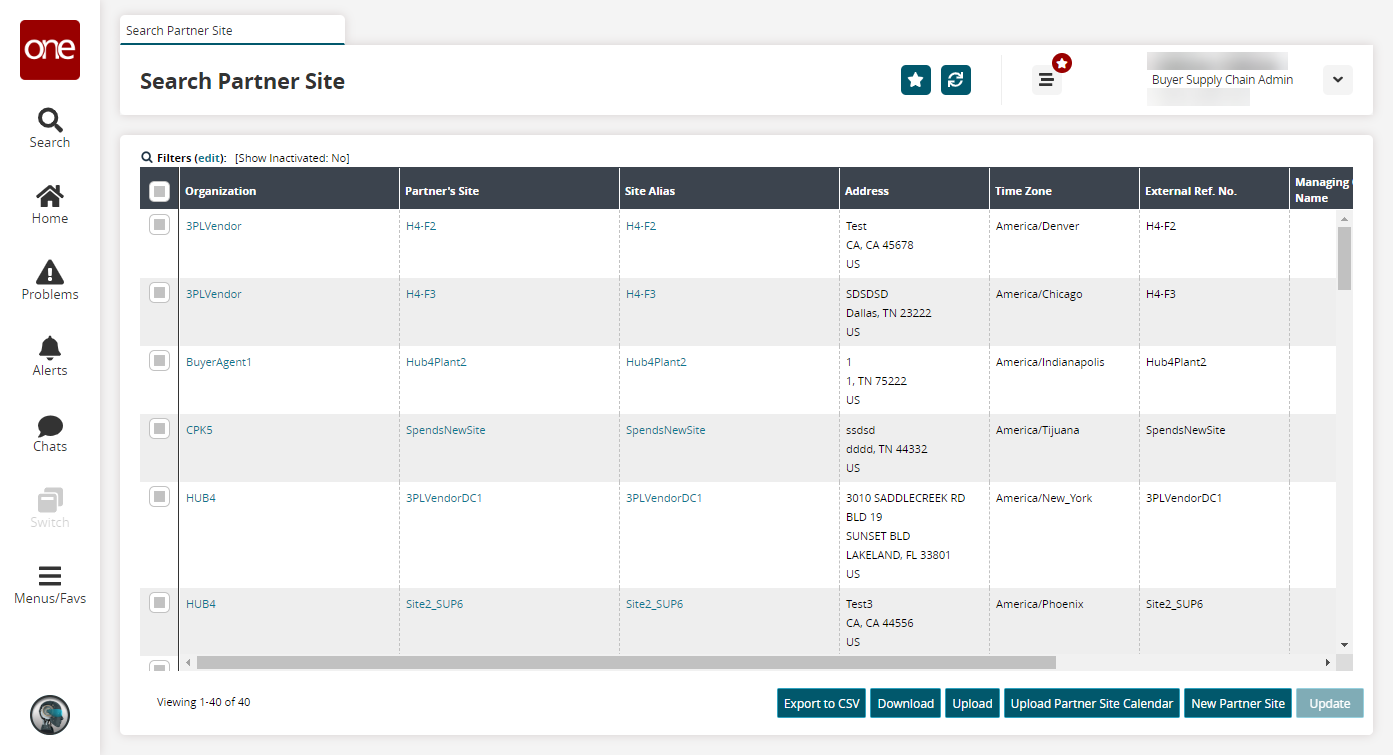Open the Search sidebar icon
The width and height of the screenshot is (1393, 755).
pos(50,128)
